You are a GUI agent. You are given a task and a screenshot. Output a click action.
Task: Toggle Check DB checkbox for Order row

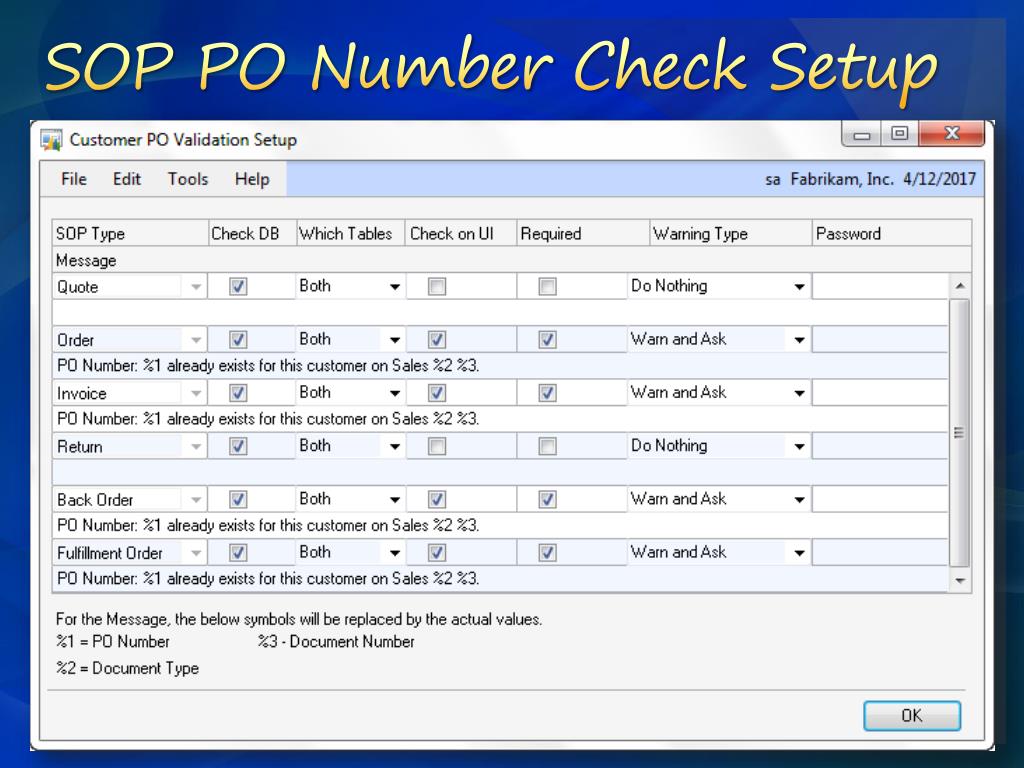click(x=238, y=340)
